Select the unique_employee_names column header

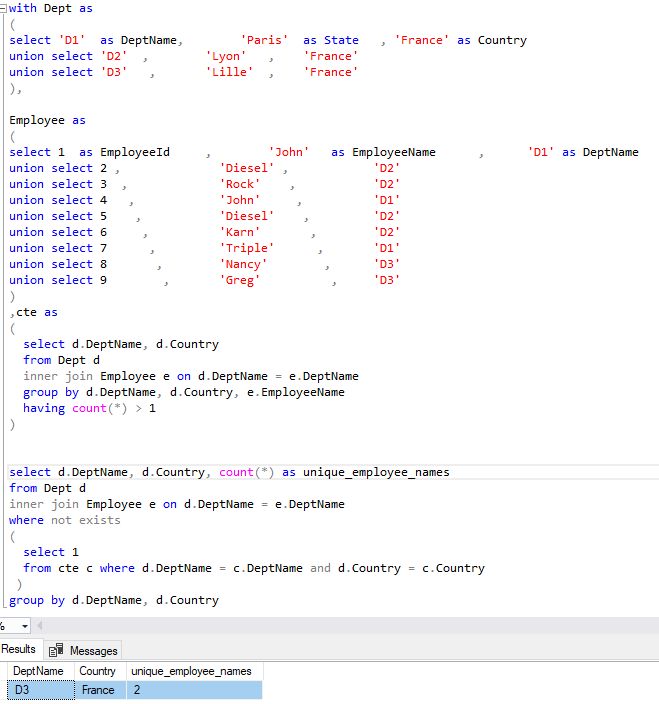coord(191,671)
